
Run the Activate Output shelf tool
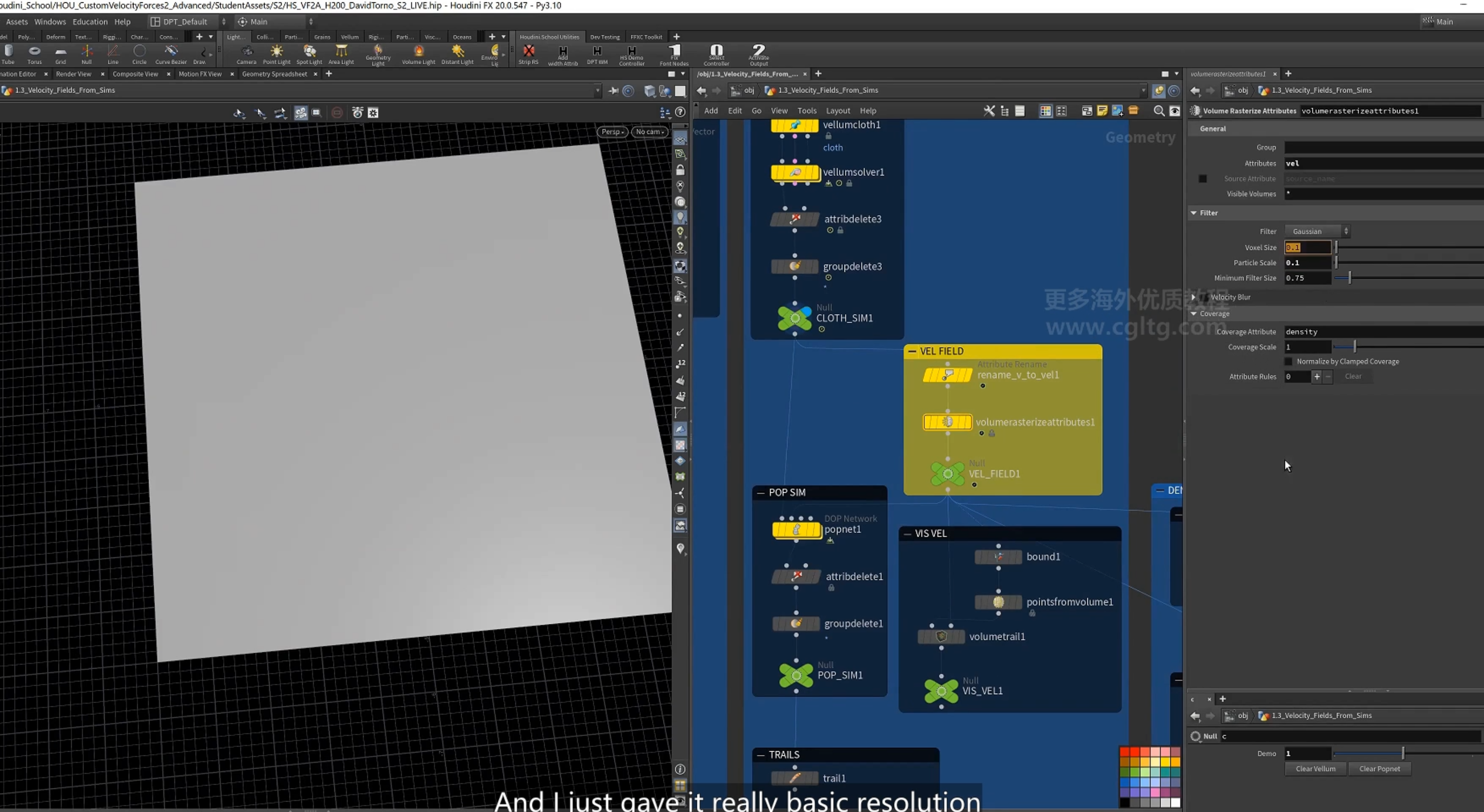[759, 55]
